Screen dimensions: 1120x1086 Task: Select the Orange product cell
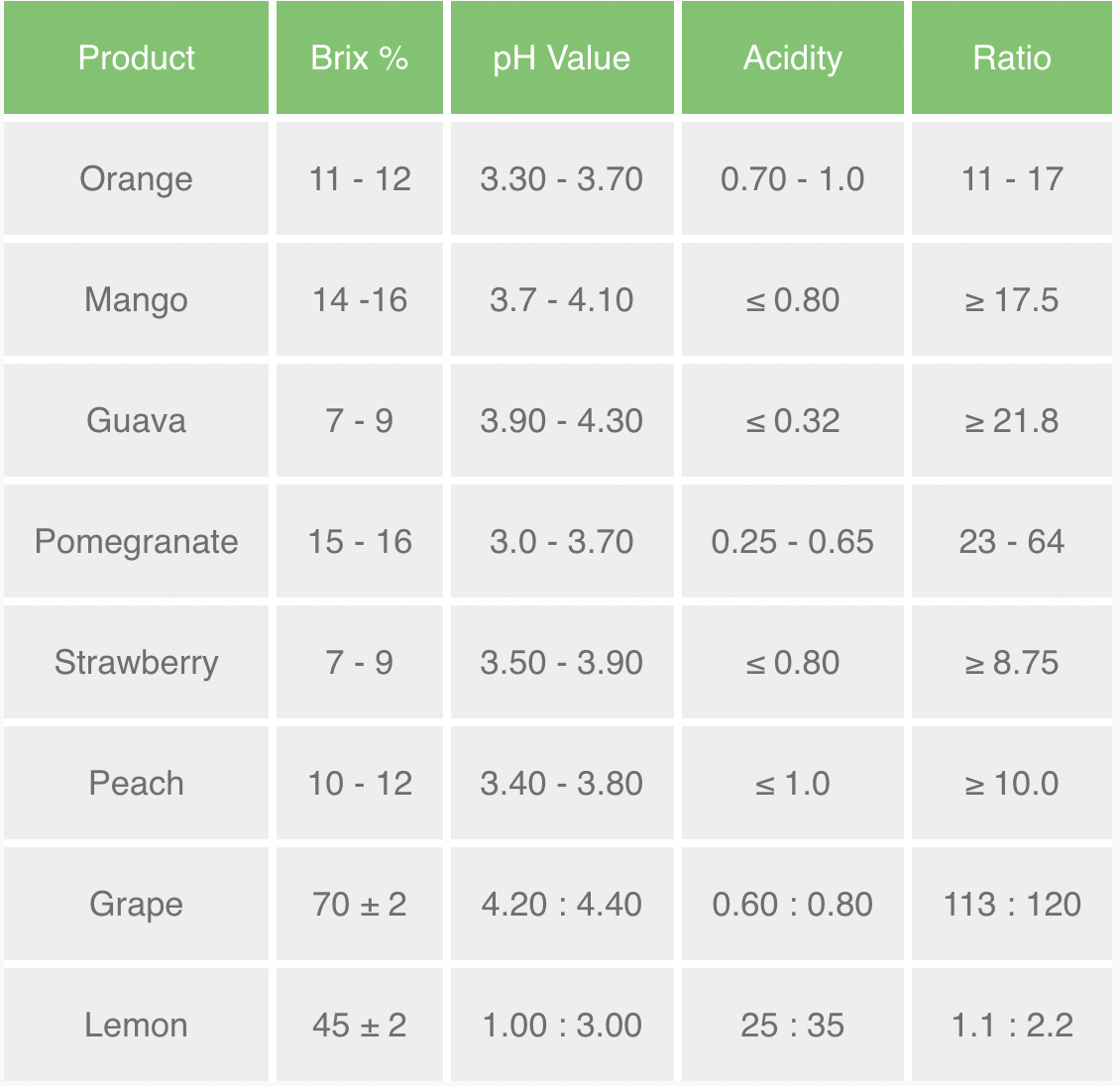coord(137,179)
